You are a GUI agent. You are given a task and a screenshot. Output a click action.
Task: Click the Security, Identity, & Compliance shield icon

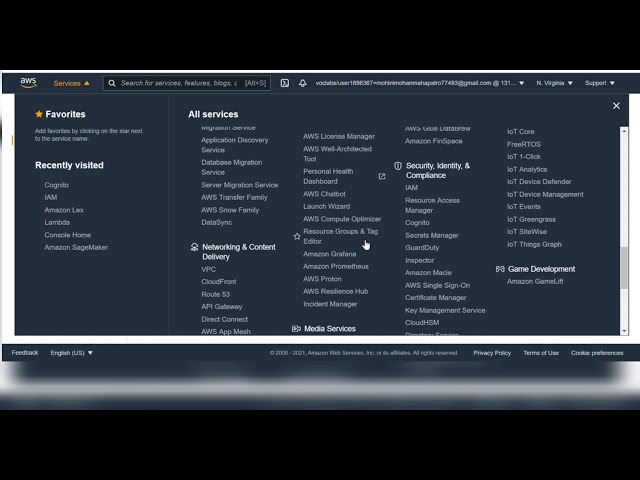tap(398, 166)
